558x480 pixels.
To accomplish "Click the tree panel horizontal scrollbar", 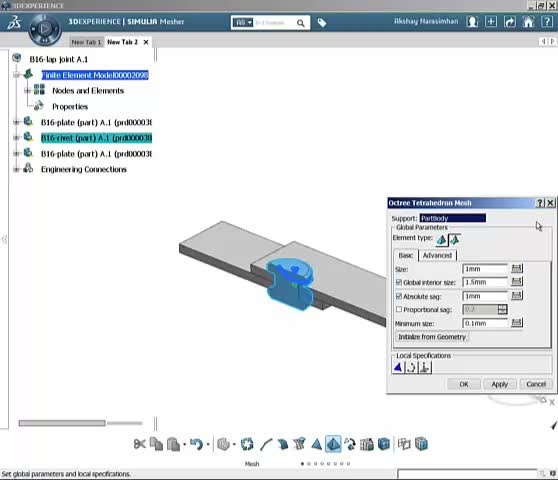I will coord(80,423).
